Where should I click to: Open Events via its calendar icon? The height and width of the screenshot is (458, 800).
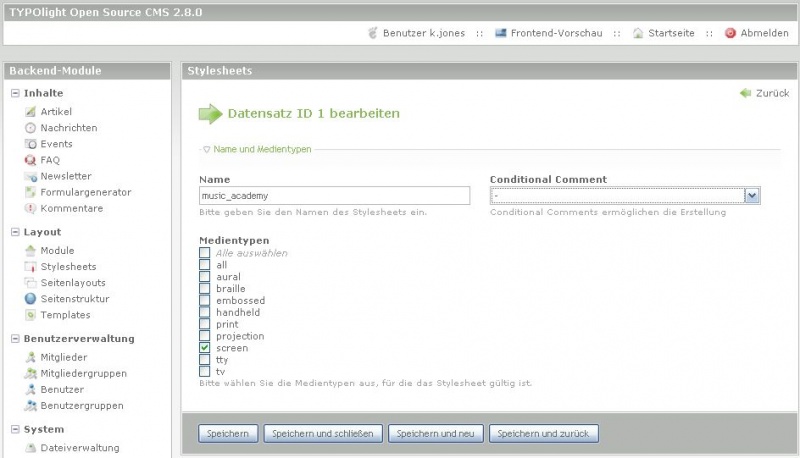30,144
